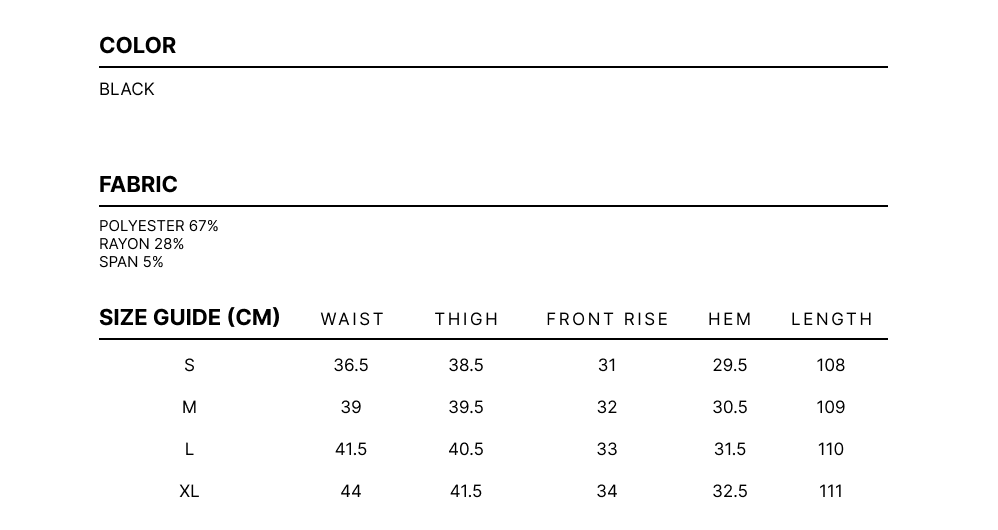Click the POLYESTER 67% line

pos(158,226)
